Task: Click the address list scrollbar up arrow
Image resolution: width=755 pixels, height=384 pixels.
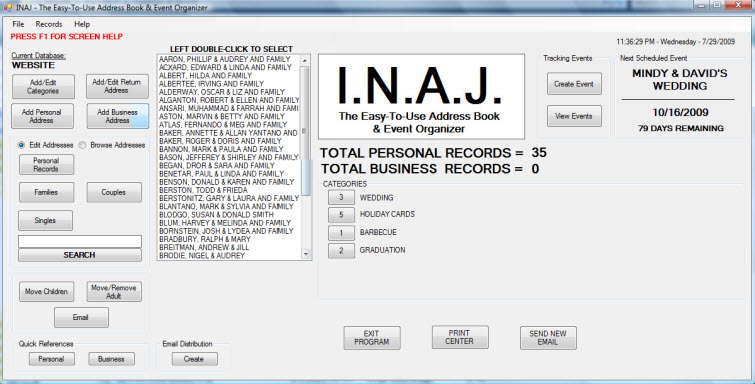Action: click(305, 60)
